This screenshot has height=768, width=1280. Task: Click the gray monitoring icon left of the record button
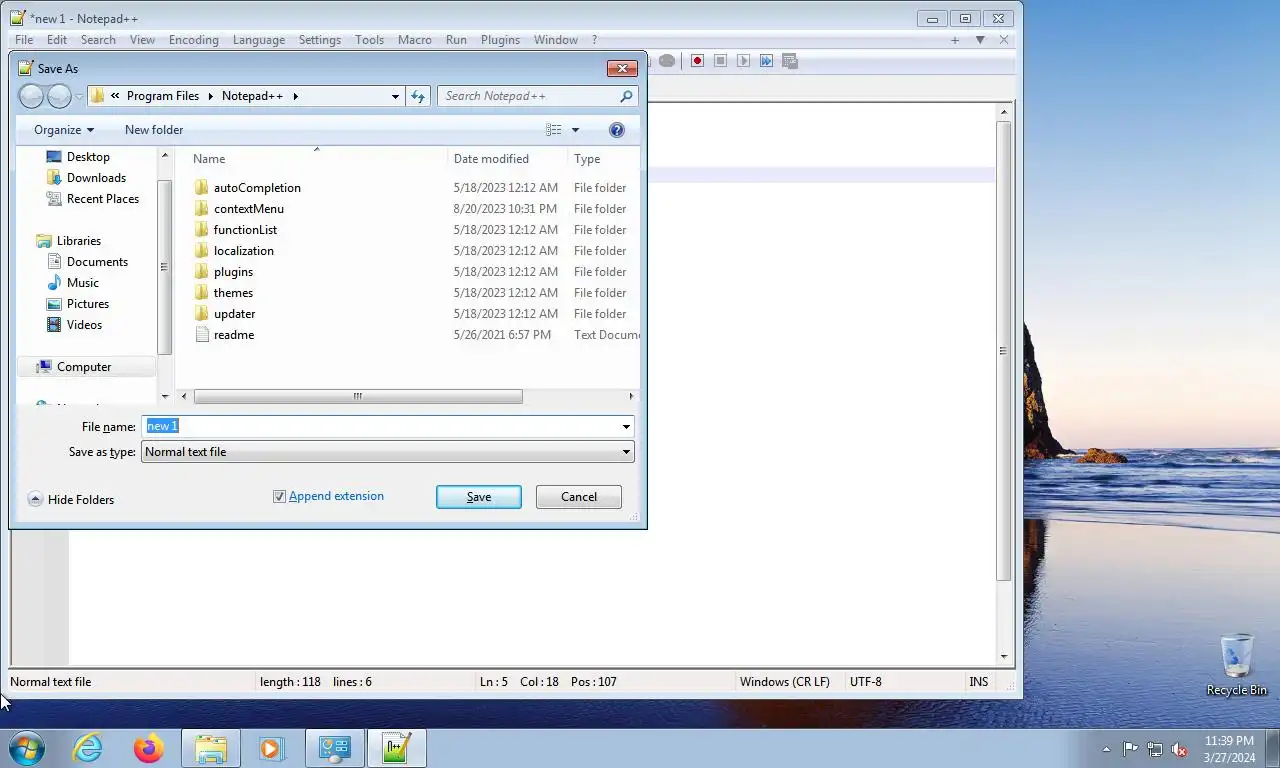point(667,61)
